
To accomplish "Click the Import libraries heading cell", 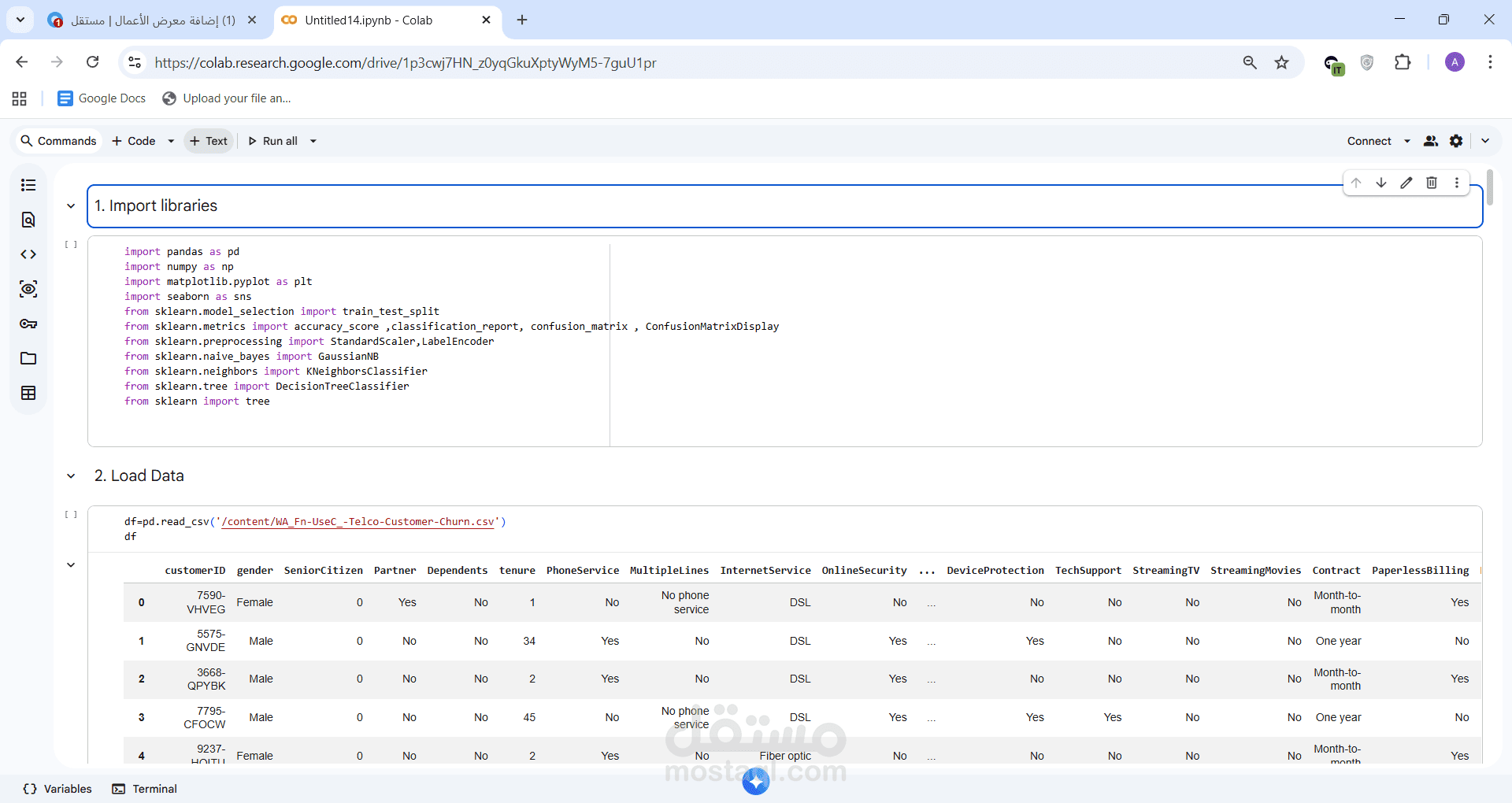I will tap(784, 206).
